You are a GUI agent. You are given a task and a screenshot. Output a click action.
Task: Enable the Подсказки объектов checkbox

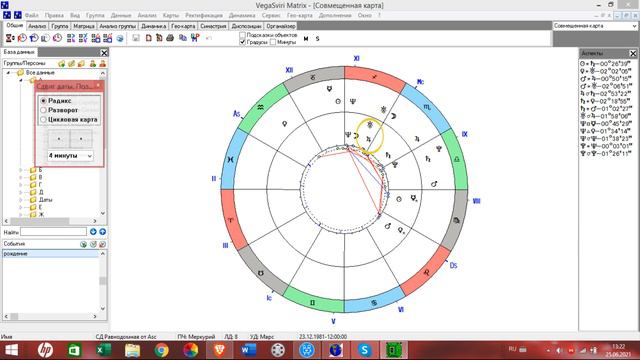coord(242,35)
